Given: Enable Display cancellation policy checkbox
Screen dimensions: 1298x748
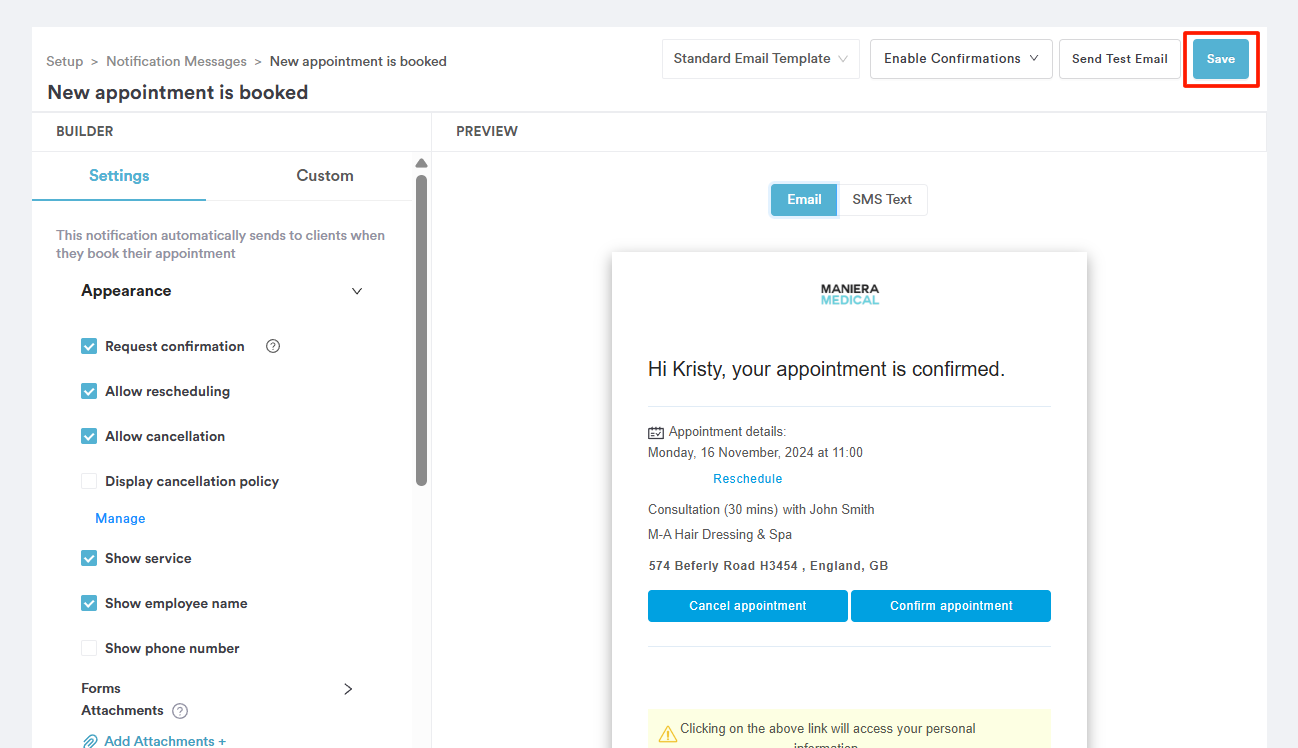Looking at the screenshot, I should [89, 481].
